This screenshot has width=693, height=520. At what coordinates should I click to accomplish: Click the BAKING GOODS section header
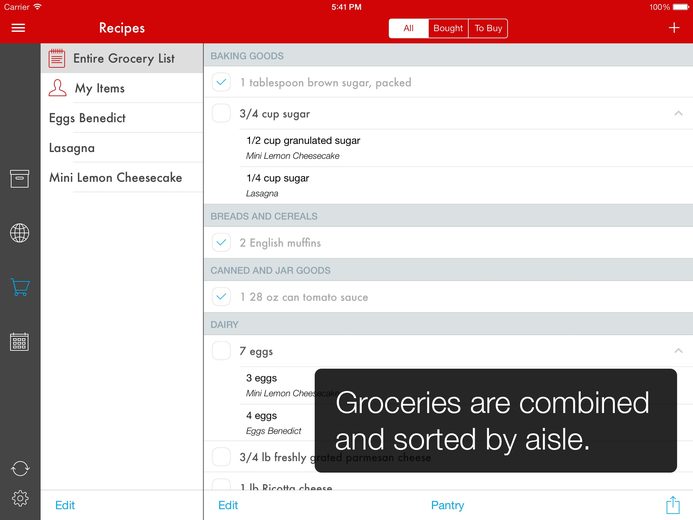point(449,56)
